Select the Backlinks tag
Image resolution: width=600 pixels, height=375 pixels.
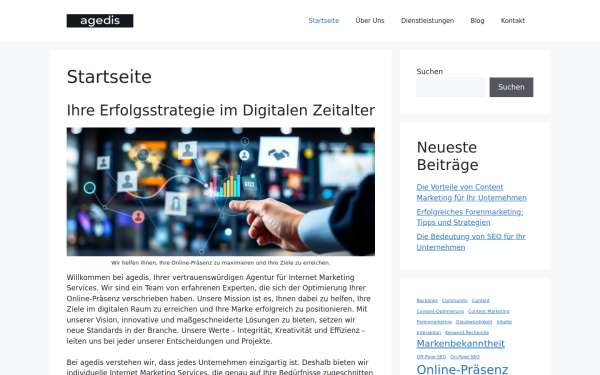tap(427, 300)
